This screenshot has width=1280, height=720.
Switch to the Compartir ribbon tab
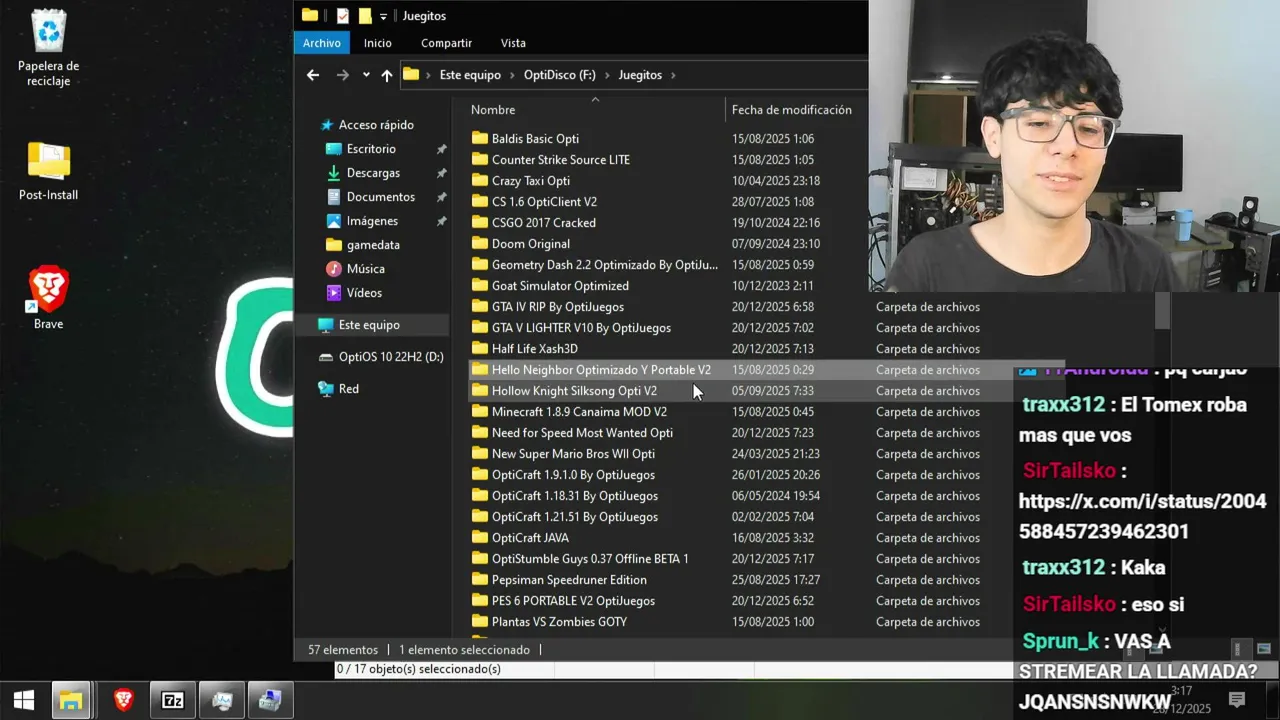click(x=446, y=43)
